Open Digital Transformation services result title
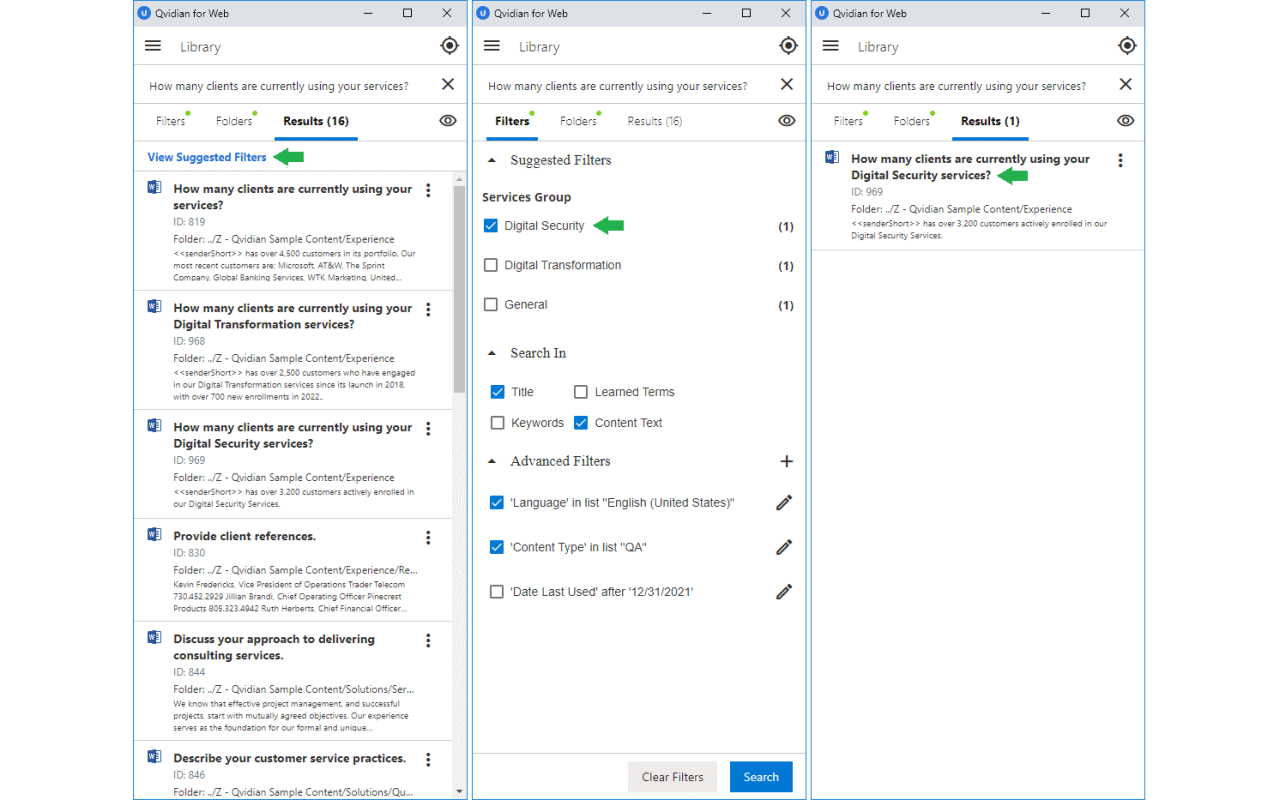 tap(292, 316)
